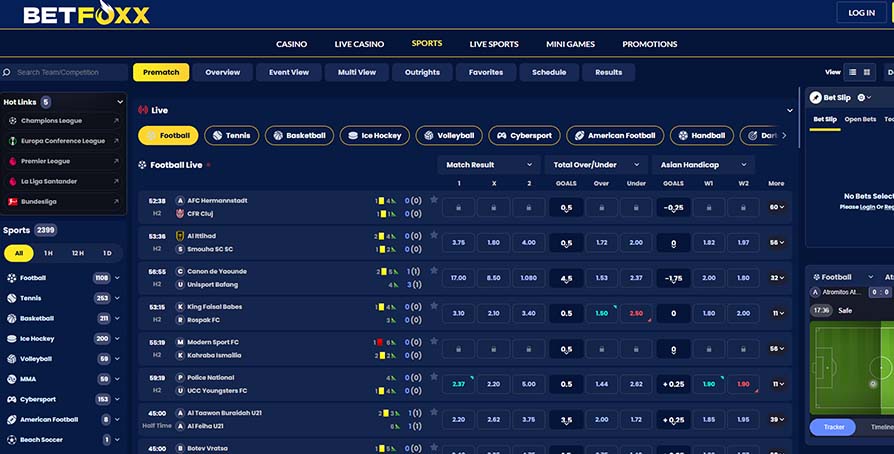Image resolution: width=894 pixels, height=454 pixels.
Task: Click the Login link in bet slip
Action: coord(867,207)
